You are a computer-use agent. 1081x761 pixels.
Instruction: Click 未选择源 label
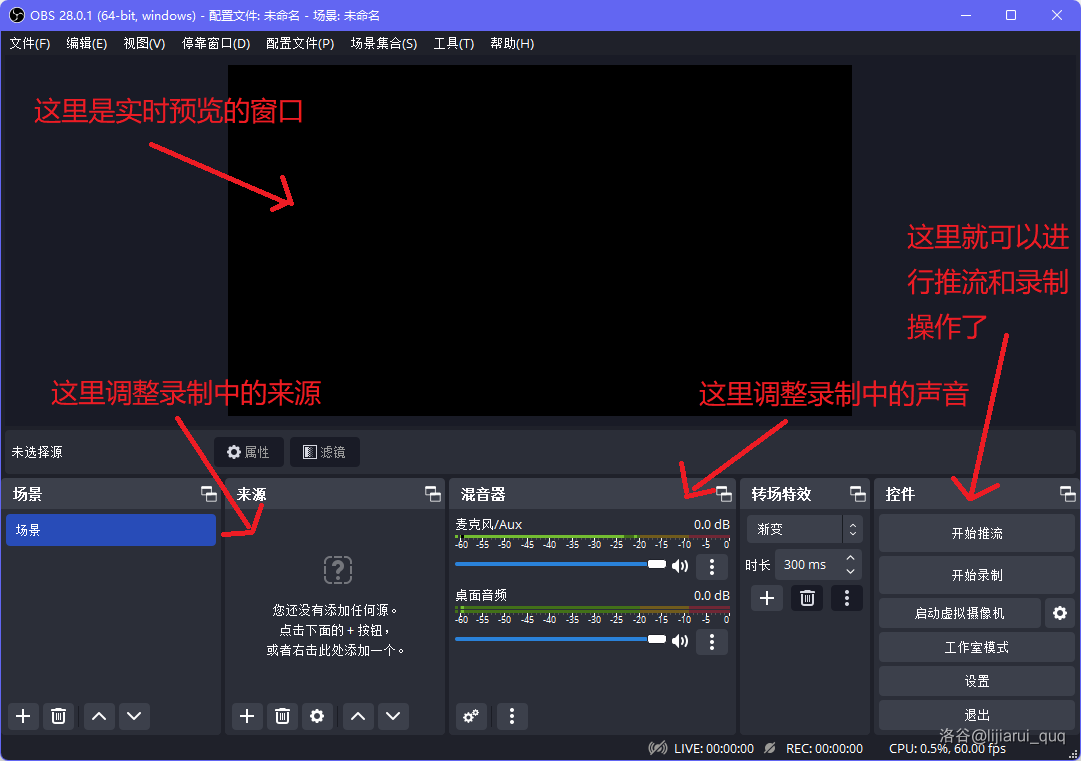click(37, 452)
